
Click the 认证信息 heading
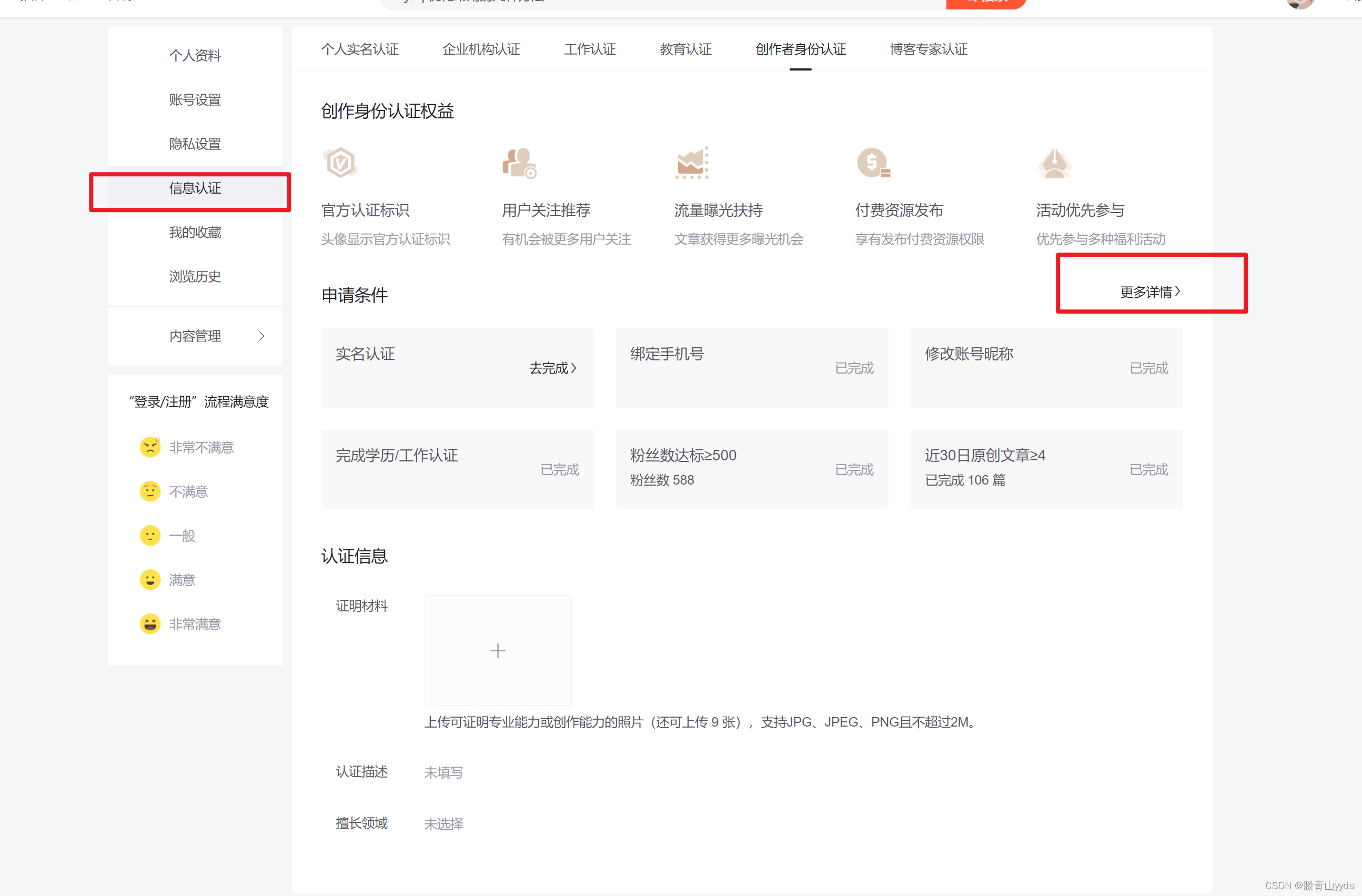click(x=354, y=556)
